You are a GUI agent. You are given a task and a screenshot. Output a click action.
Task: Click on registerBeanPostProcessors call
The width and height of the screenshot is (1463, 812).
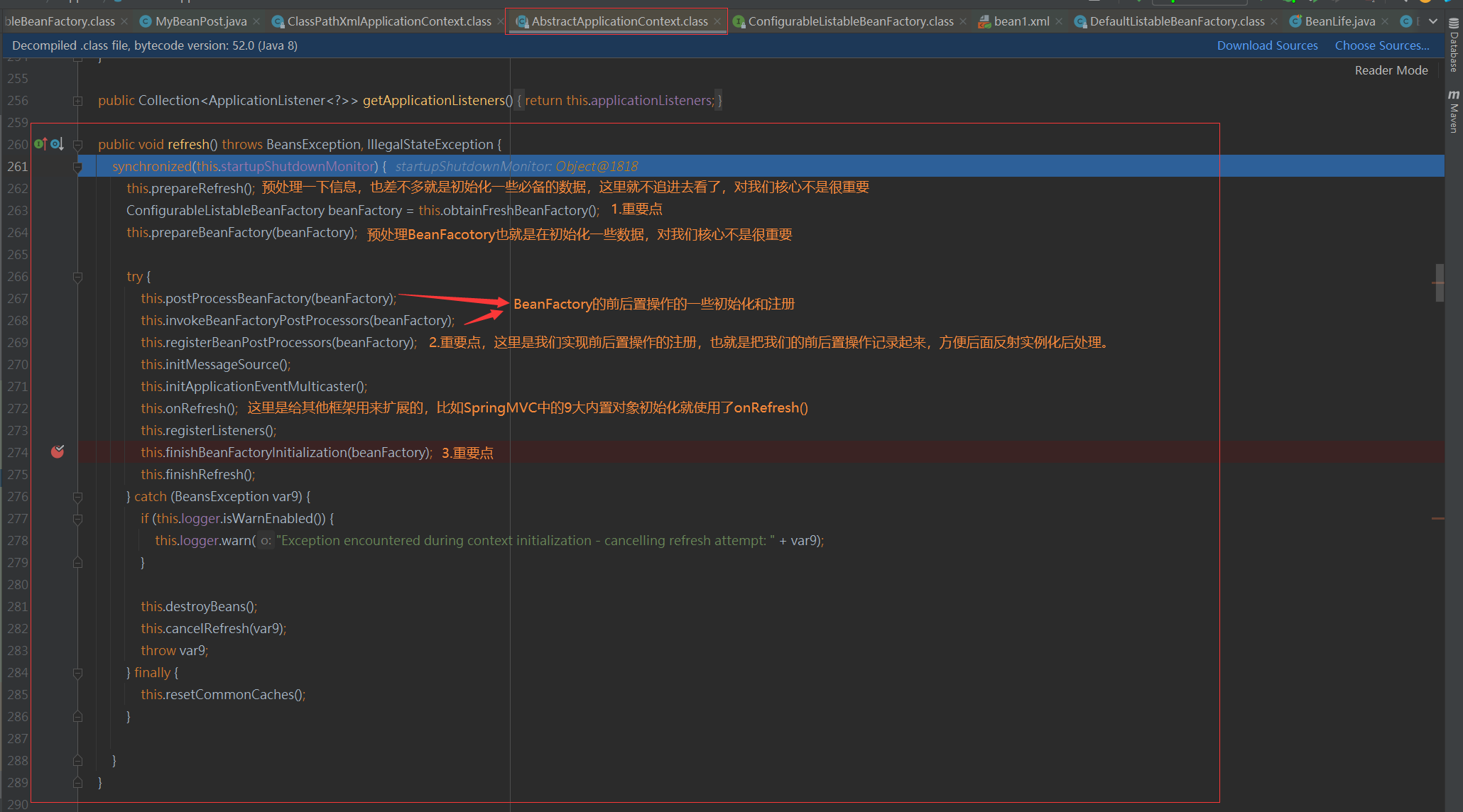[279, 342]
